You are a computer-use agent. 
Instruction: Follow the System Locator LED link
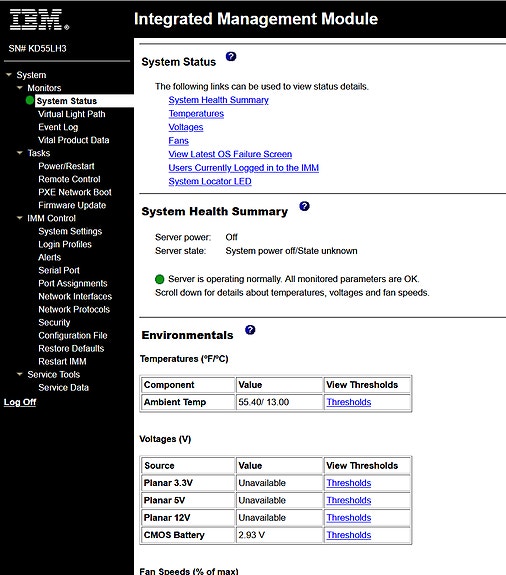click(210, 181)
